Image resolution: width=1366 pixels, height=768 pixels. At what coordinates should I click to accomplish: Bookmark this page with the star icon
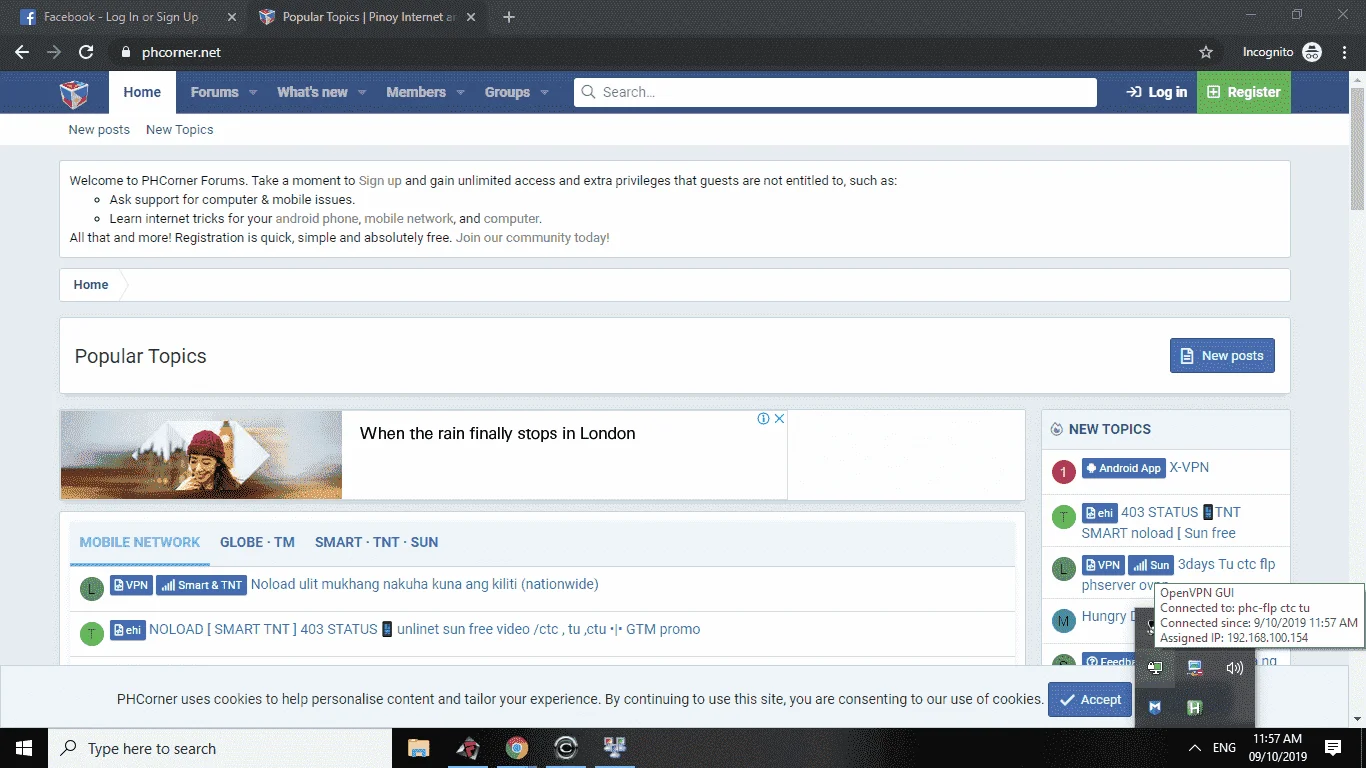1206,52
